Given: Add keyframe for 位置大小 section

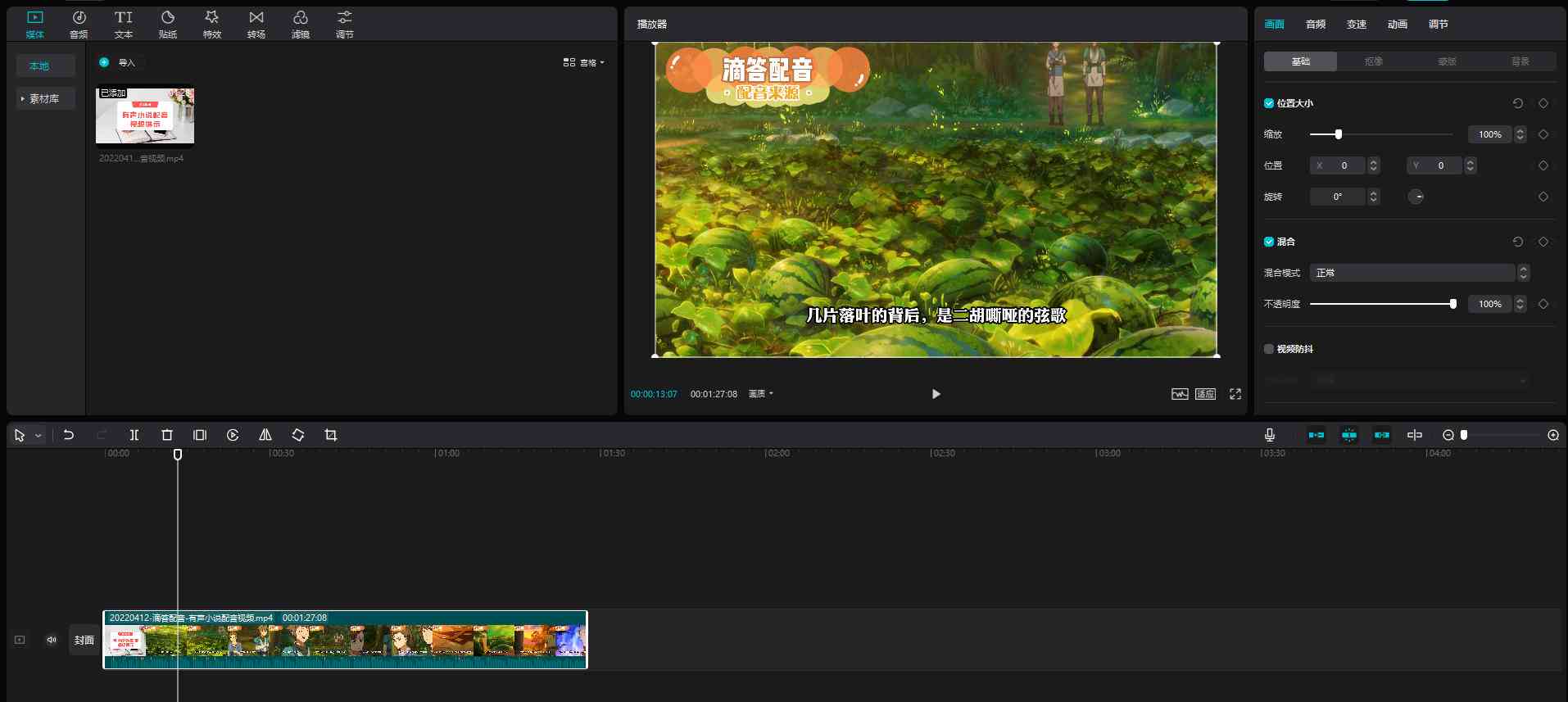Looking at the screenshot, I should 1543,103.
